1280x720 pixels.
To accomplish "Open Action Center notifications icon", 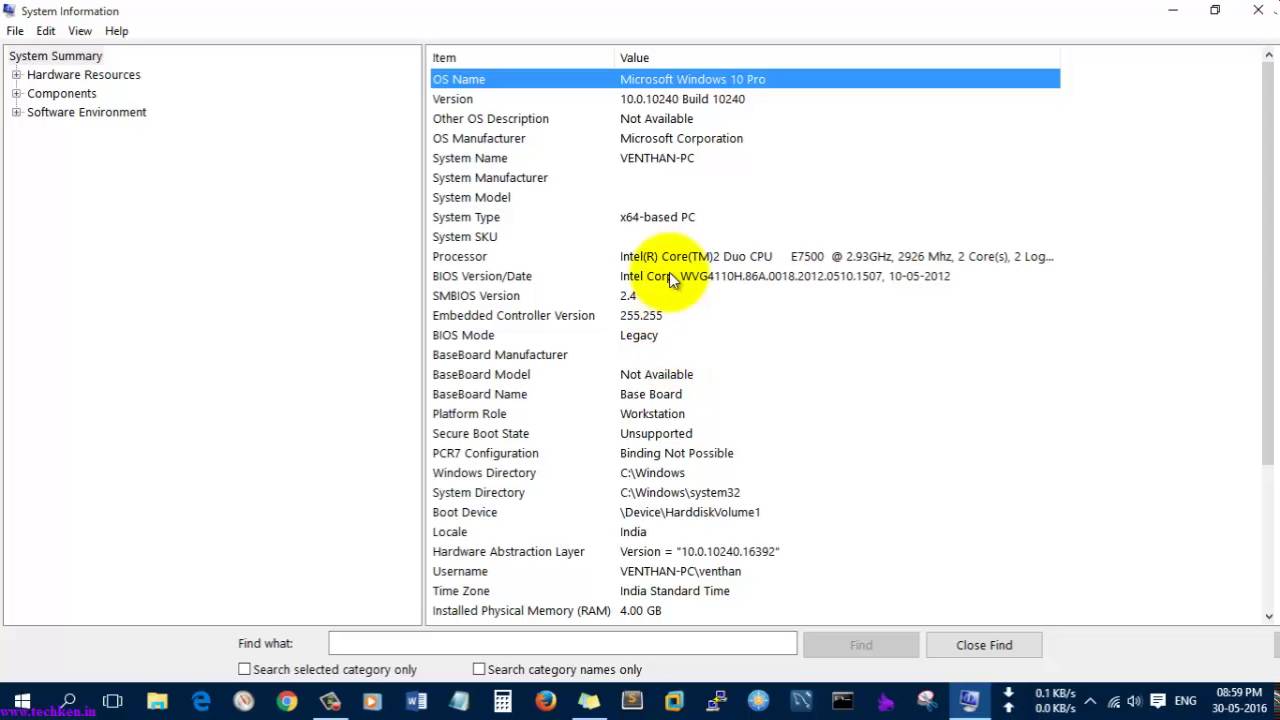I will pos(1158,701).
